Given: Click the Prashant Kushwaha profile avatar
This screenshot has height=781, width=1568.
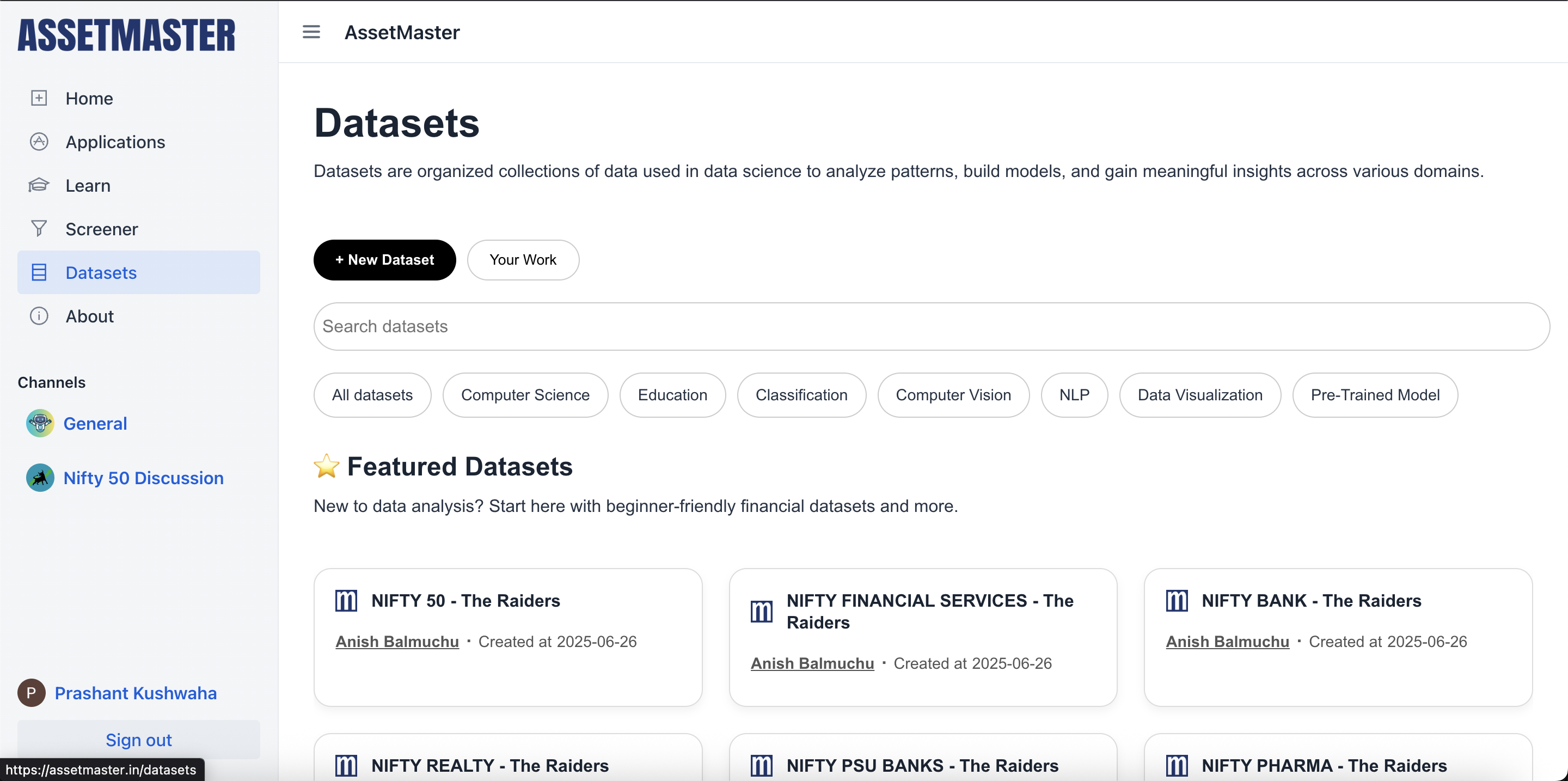Looking at the screenshot, I should click(x=32, y=693).
